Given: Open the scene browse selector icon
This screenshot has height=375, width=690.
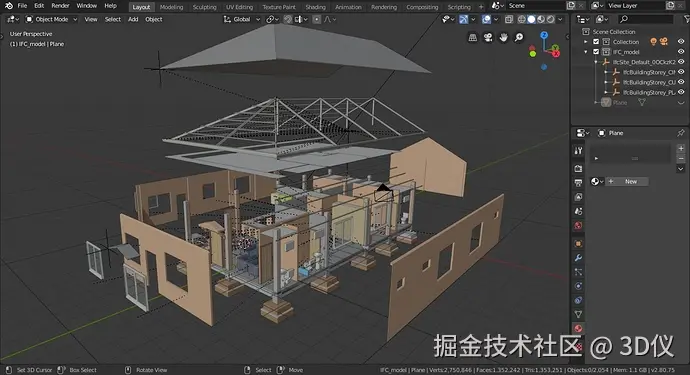Looking at the screenshot, I should pos(498,6).
